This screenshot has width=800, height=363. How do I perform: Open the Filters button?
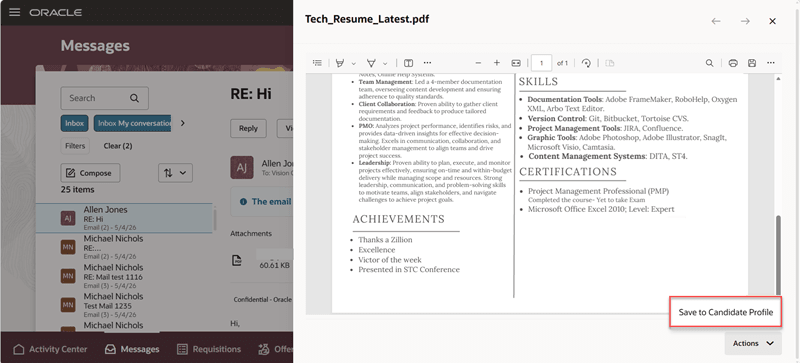[x=75, y=146]
